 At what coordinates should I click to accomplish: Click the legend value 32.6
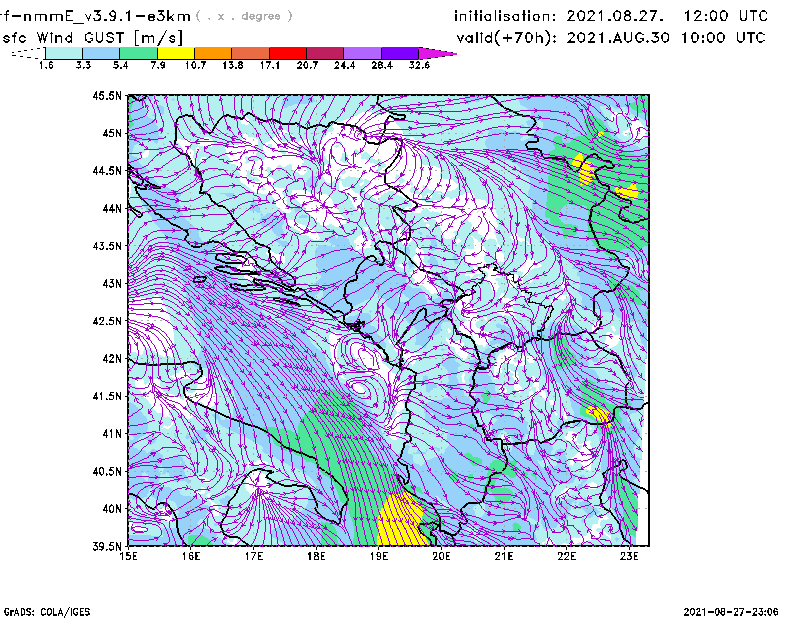tap(419, 65)
